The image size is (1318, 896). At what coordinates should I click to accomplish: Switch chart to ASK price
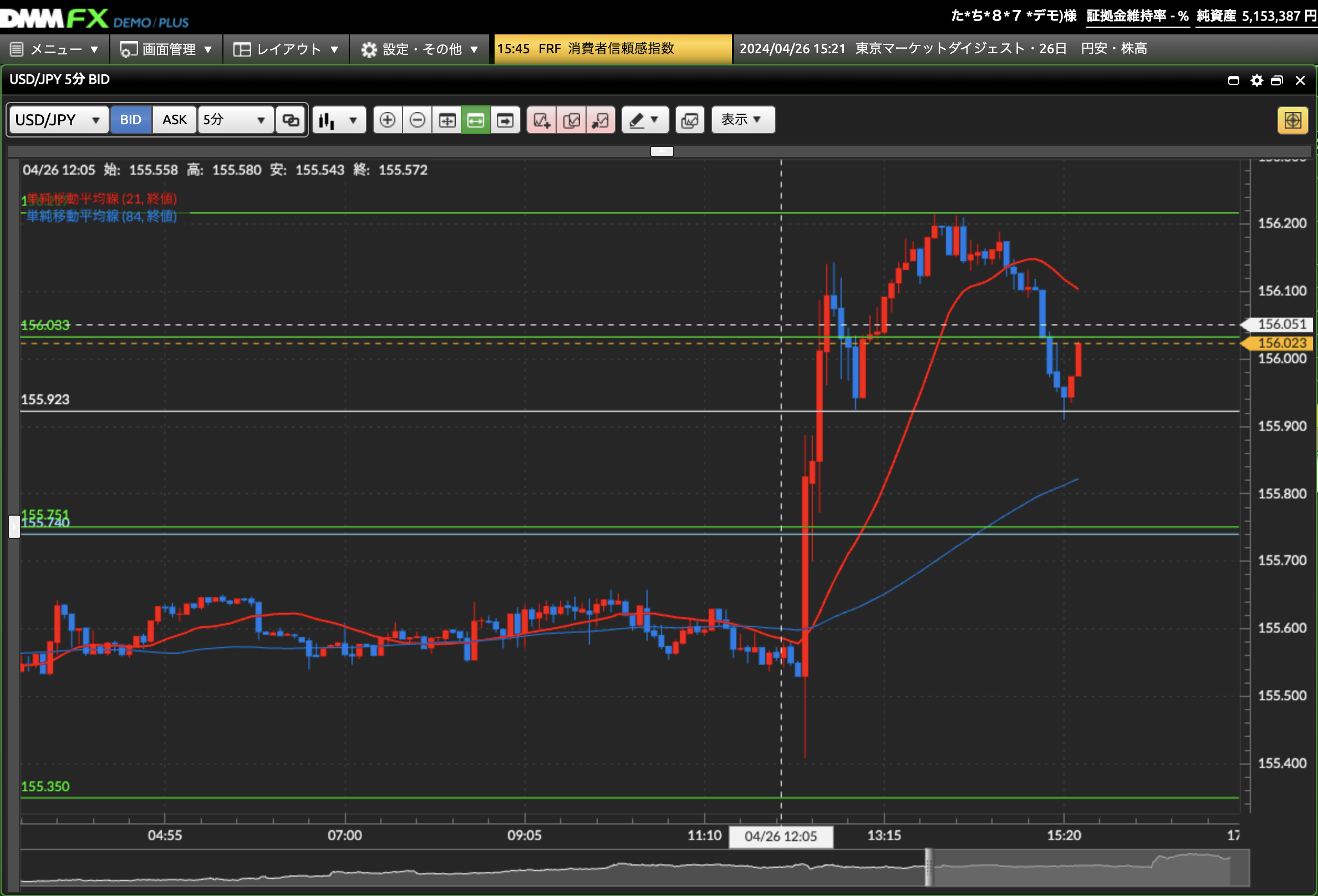pos(175,120)
